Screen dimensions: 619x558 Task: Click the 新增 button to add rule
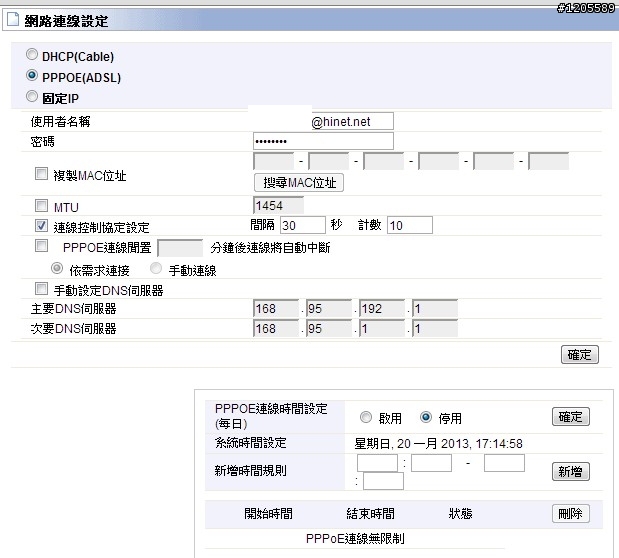pos(570,472)
